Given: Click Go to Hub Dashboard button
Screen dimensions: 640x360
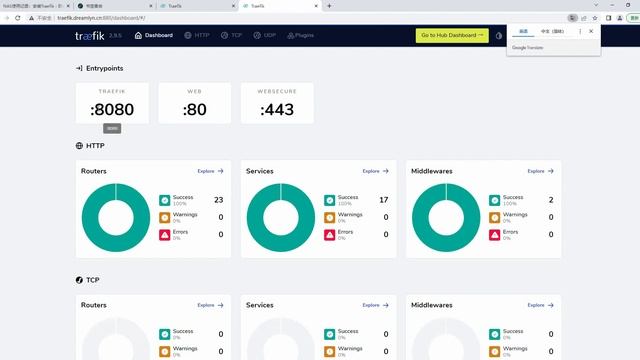Looking at the screenshot, I should 452,36.
